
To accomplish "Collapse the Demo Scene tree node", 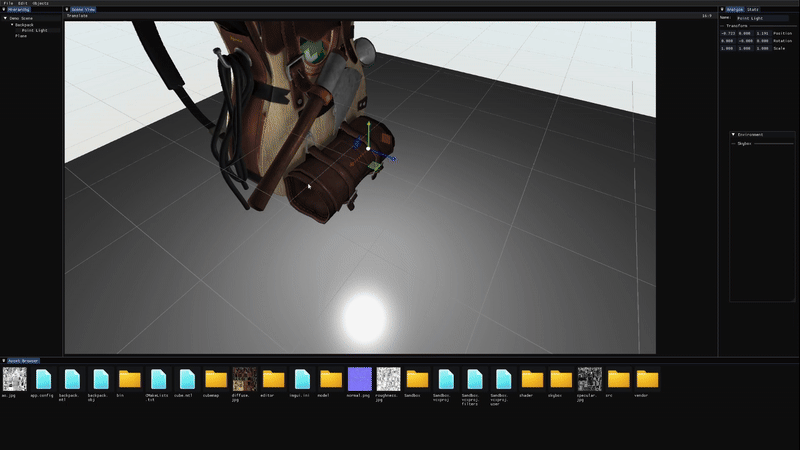I will tap(5, 18).
